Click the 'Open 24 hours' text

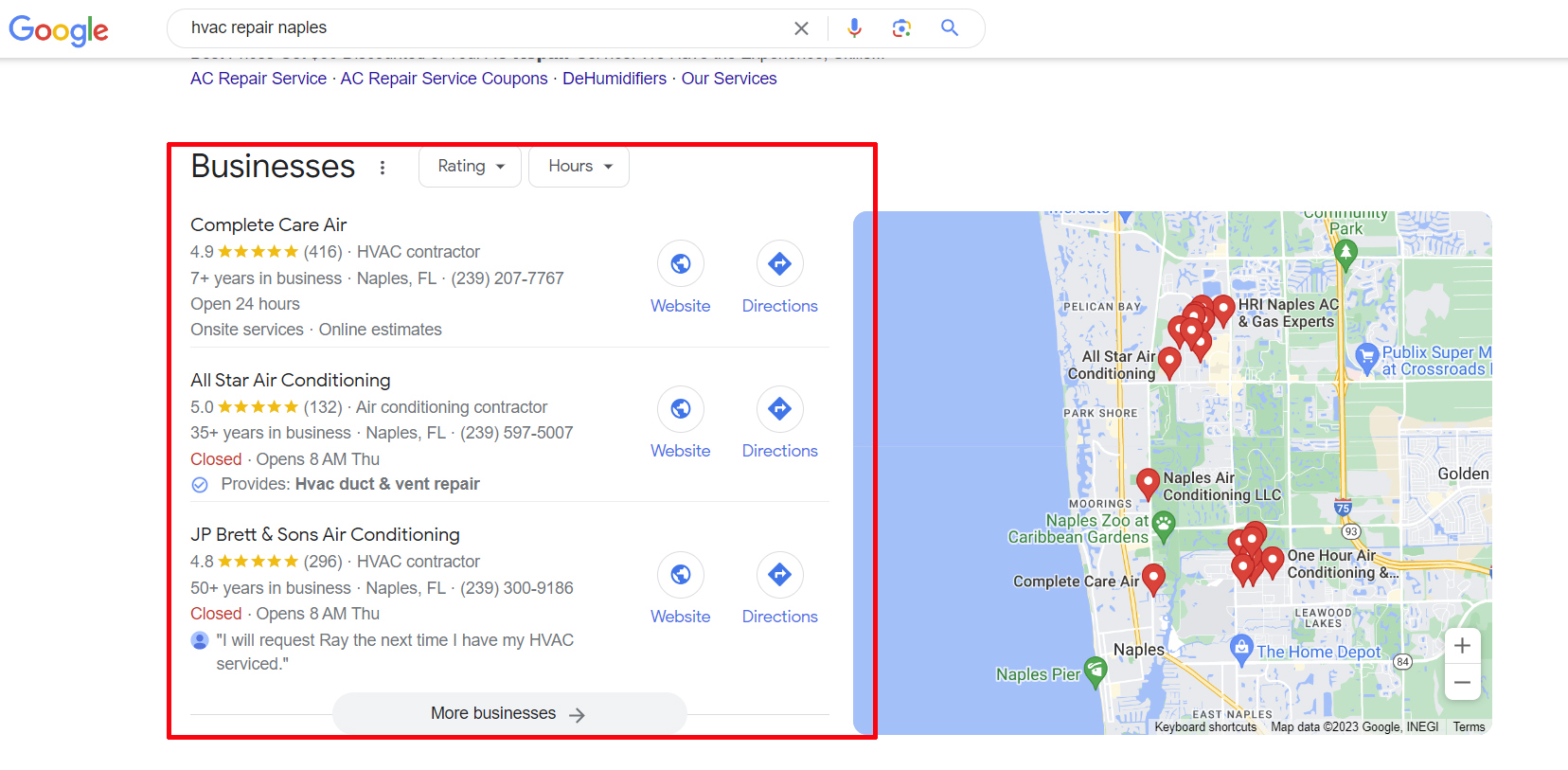245,304
